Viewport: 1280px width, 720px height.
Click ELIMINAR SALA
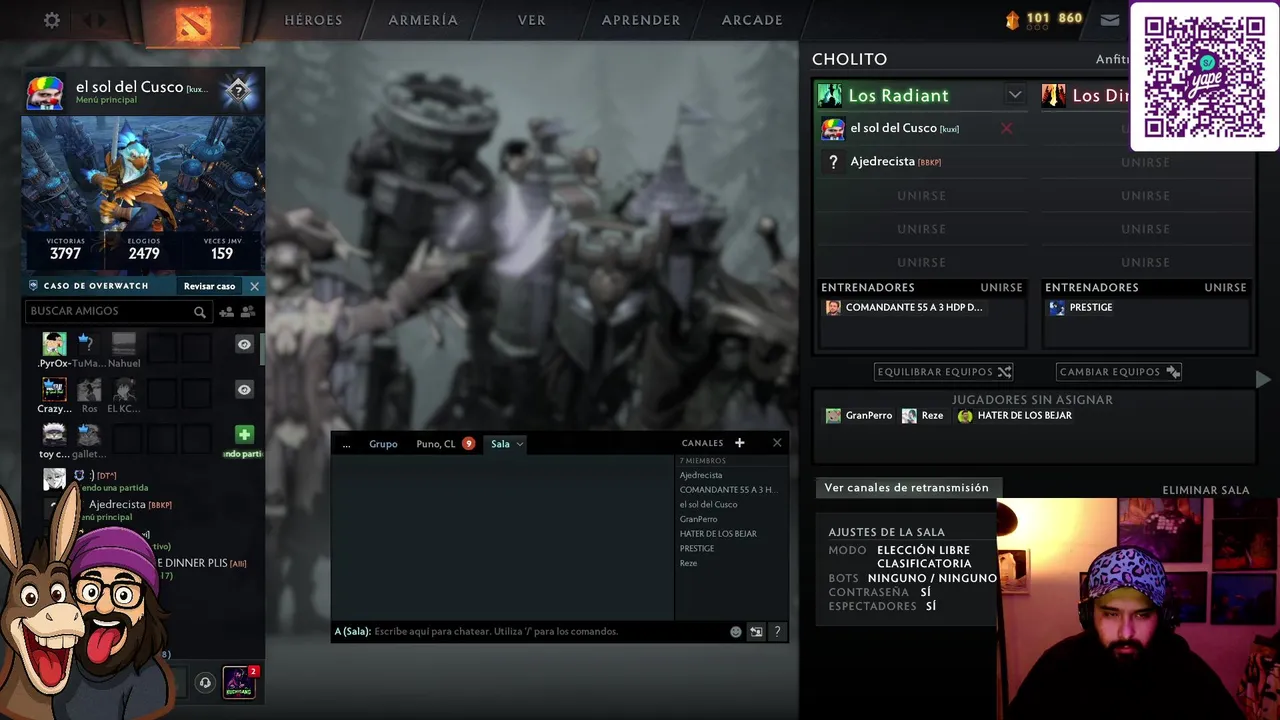[1206, 491]
